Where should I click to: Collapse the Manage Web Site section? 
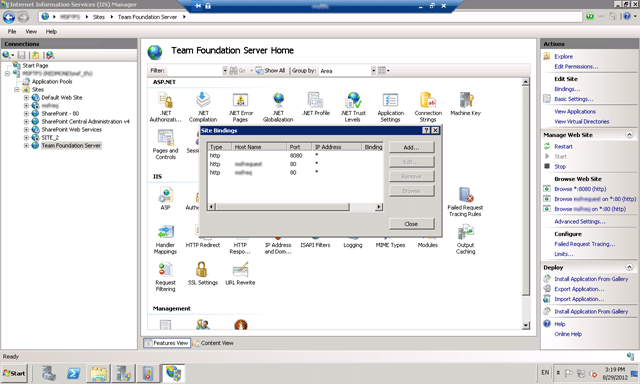click(x=629, y=135)
